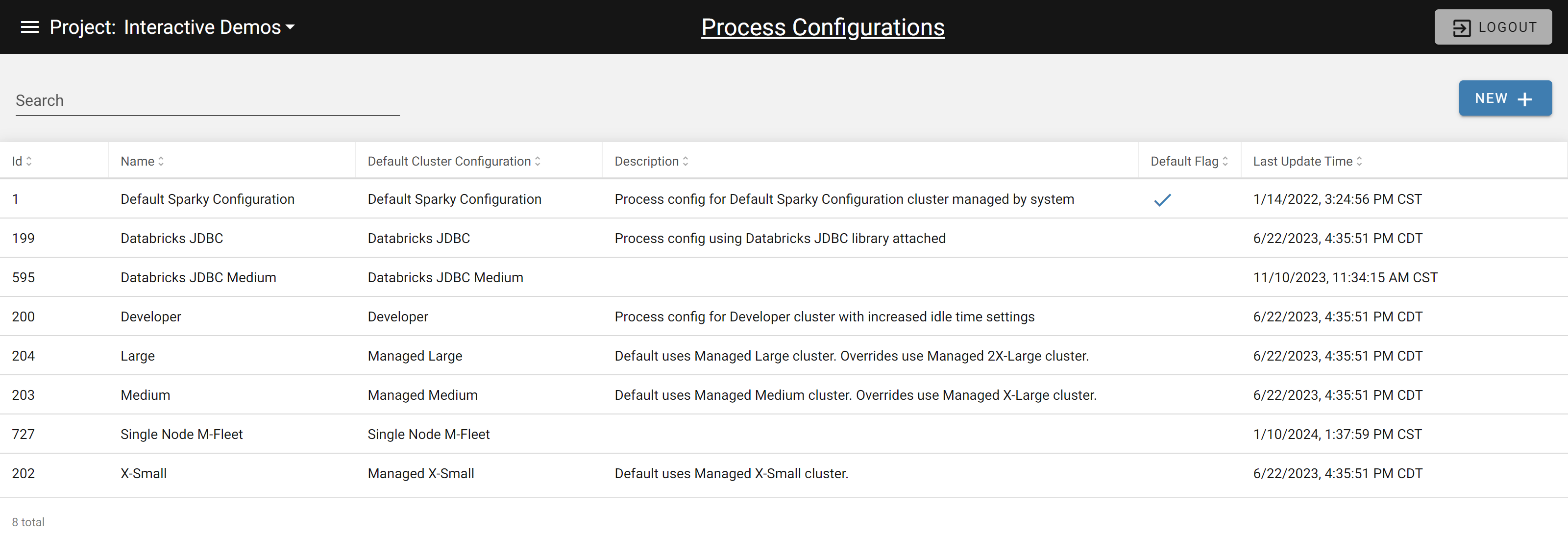This screenshot has width=1568, height=535.
Task: Select the X-Small configuration name
Action: pyautogui.click(x=144, y=474)
